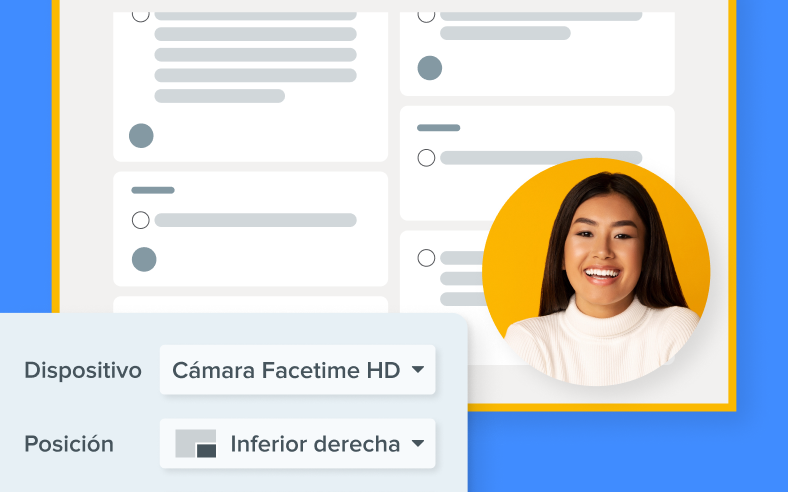Open the Posición Inferior derecha dropdown
The width and height of the screenshot is (788, 492).
298,444
